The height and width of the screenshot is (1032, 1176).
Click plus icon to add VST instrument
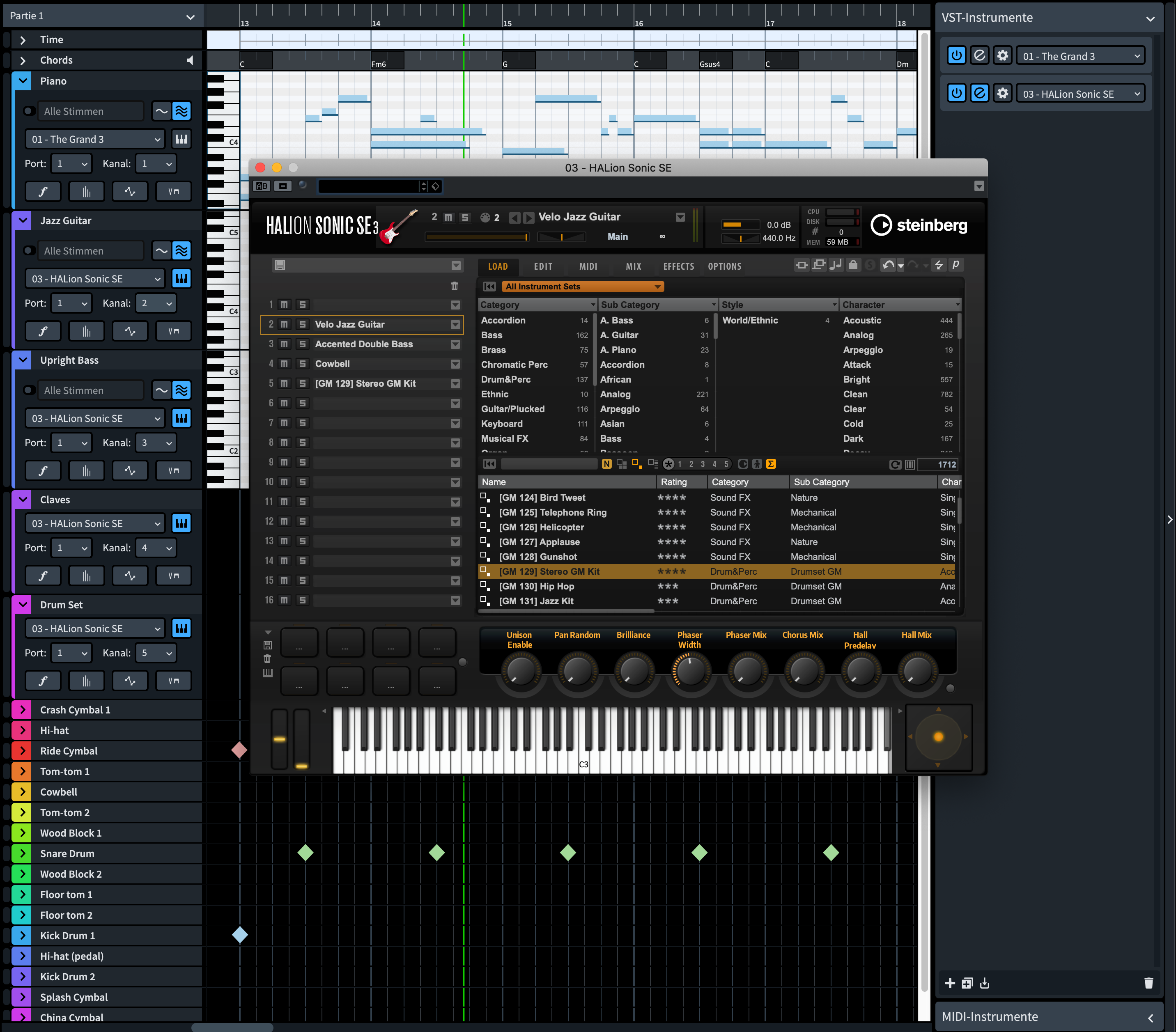(x=950, y=983)
